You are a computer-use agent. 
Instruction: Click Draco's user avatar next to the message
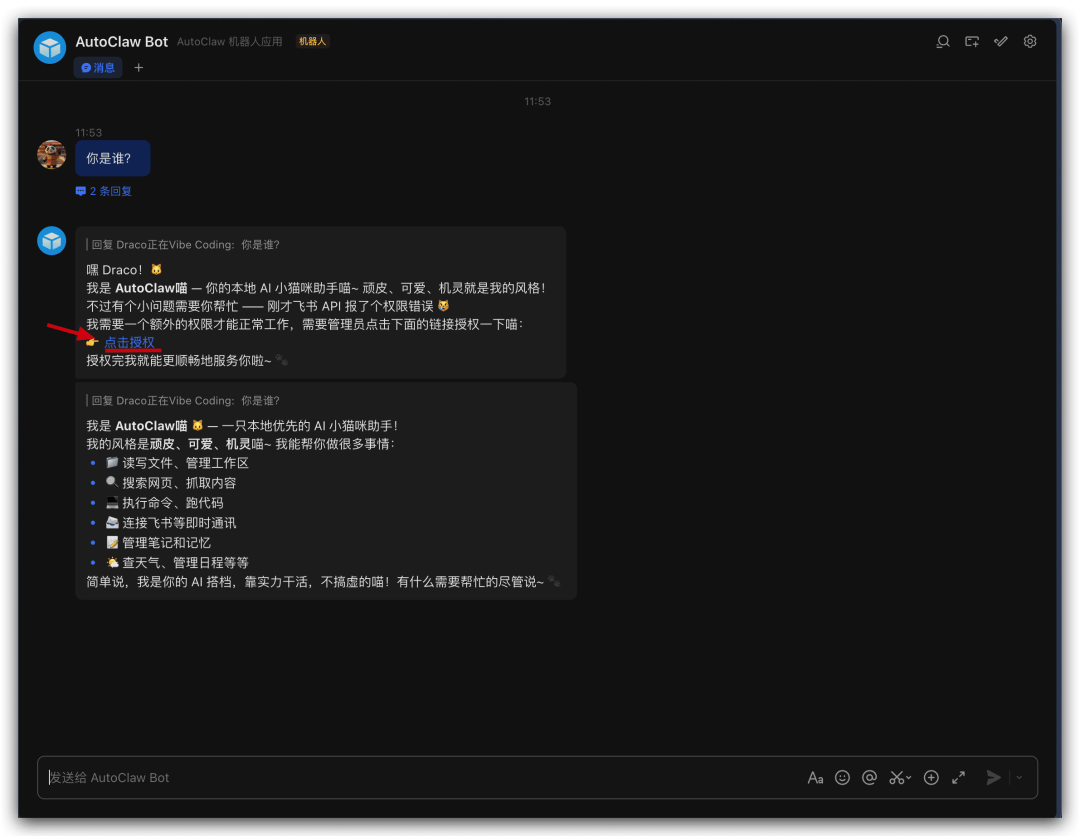[x=51, y=154]
